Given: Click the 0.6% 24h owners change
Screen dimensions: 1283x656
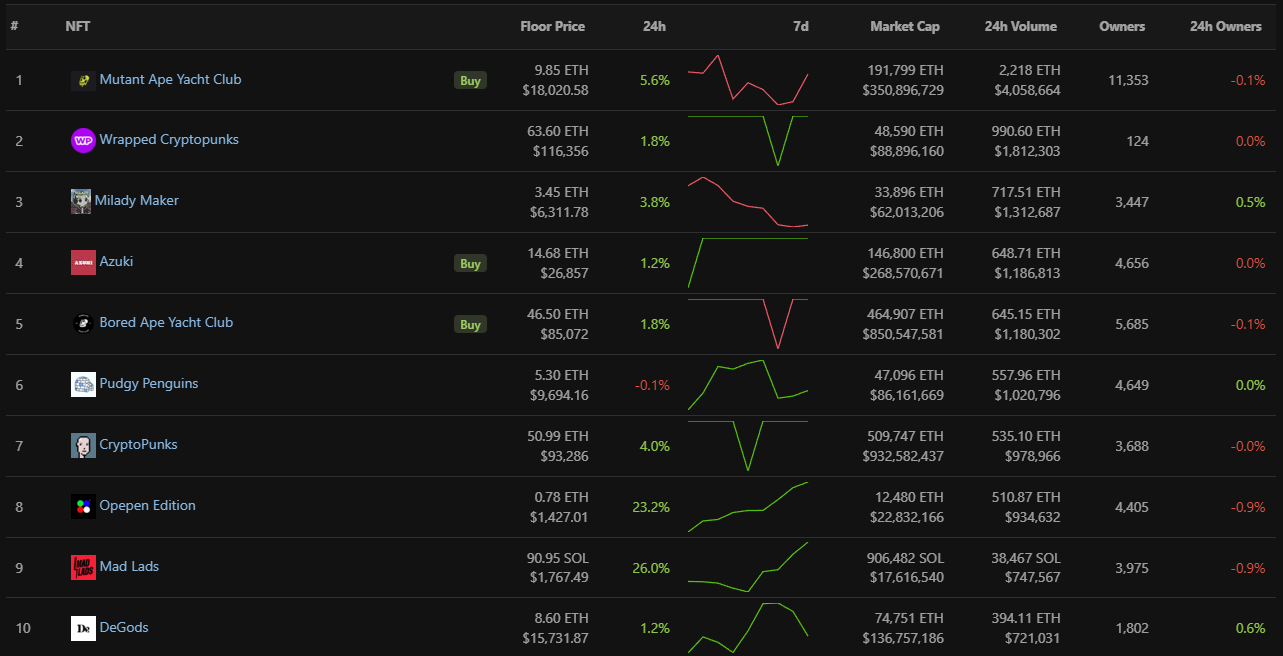Looking at the screenshot, I should pos(1250,628).
